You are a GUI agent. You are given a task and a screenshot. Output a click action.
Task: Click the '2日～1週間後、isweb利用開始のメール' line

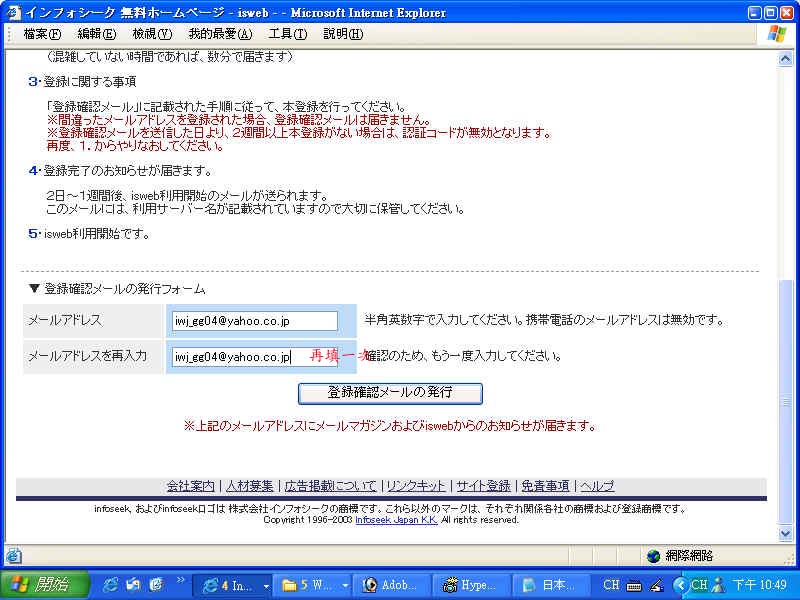point(187,195)
